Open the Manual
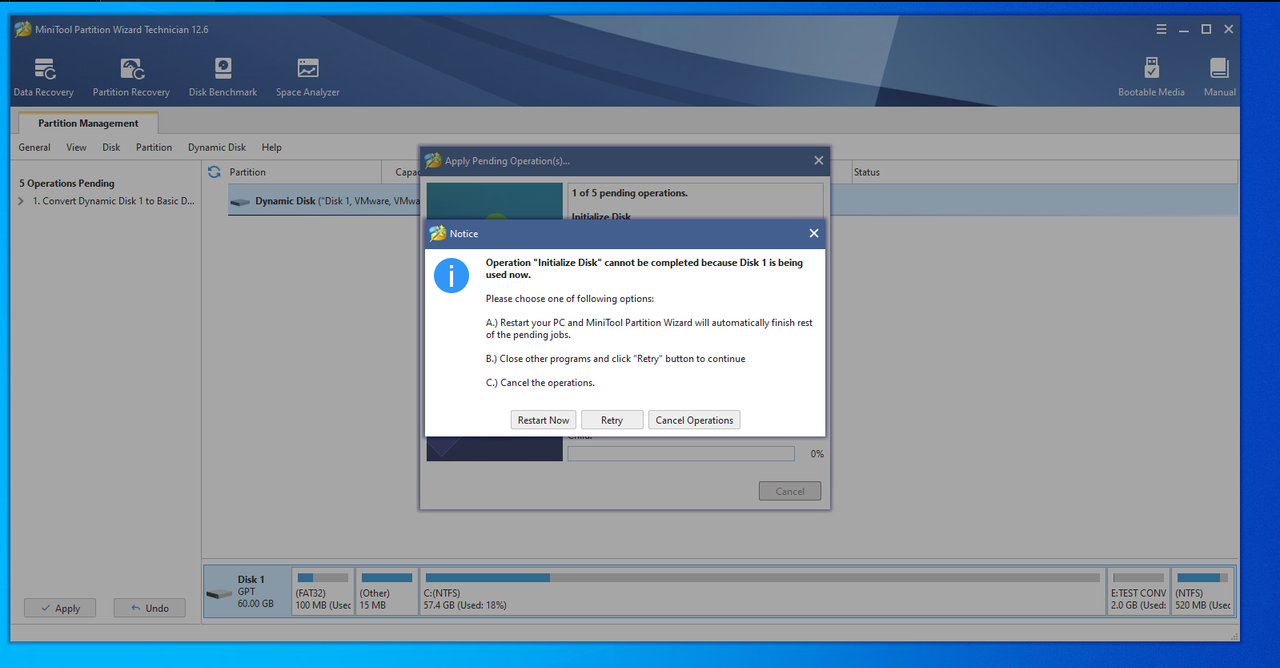The width and height of the screenshot is (1280, 668). (x=1219, y=77)
